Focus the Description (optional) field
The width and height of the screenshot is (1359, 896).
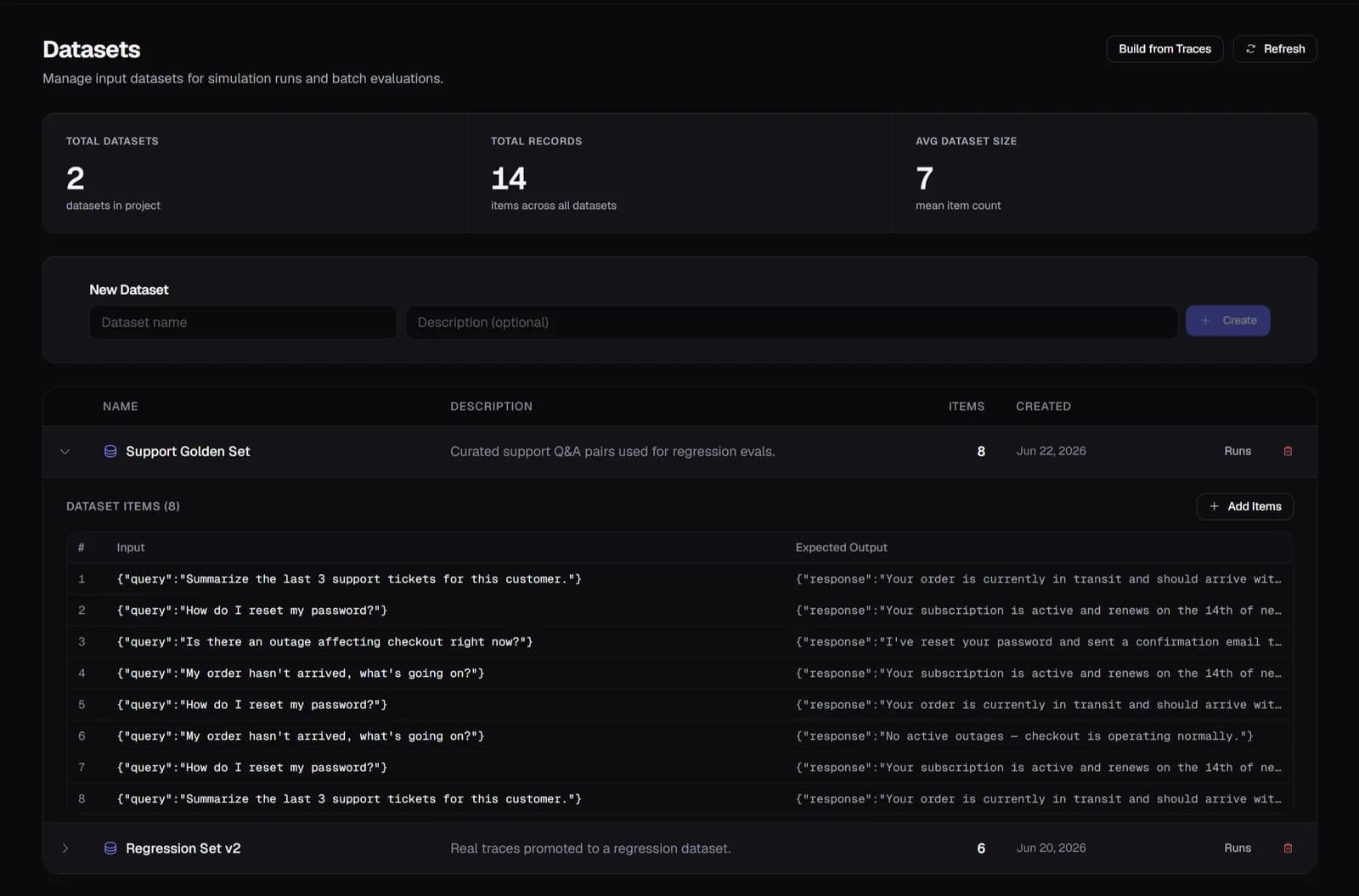click(792, 322)
